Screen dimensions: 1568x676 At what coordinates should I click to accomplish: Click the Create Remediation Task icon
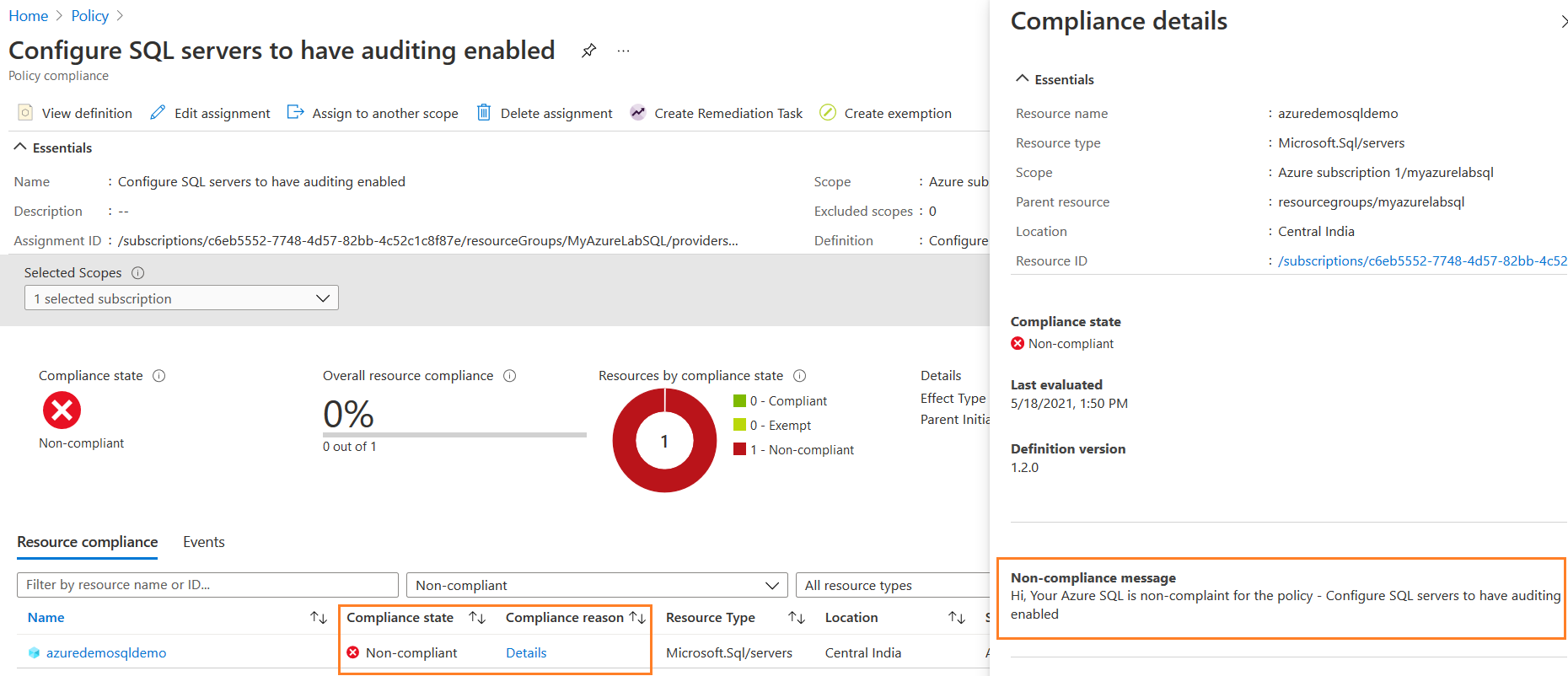point(638,113)
